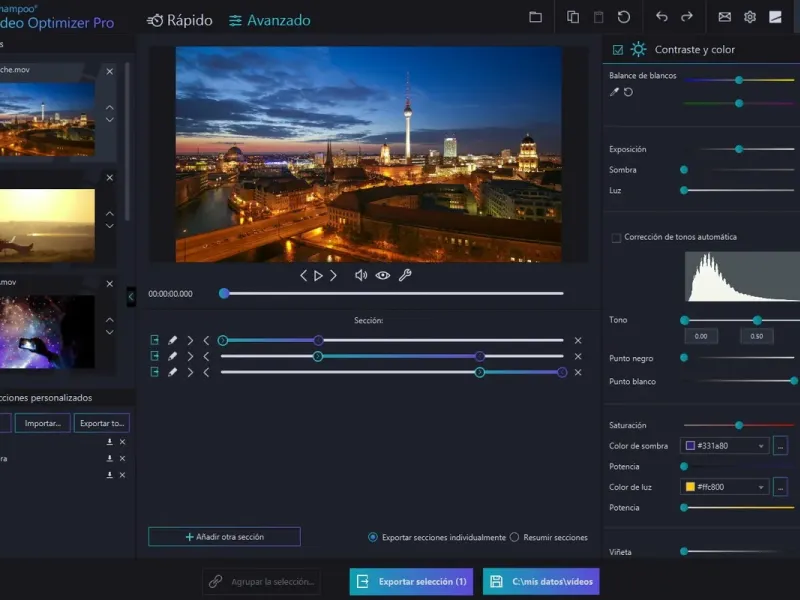This screenshot has width=800, height=600.
Task: Pick white balance with the eyedropper icon
Action: click(614, 92)
